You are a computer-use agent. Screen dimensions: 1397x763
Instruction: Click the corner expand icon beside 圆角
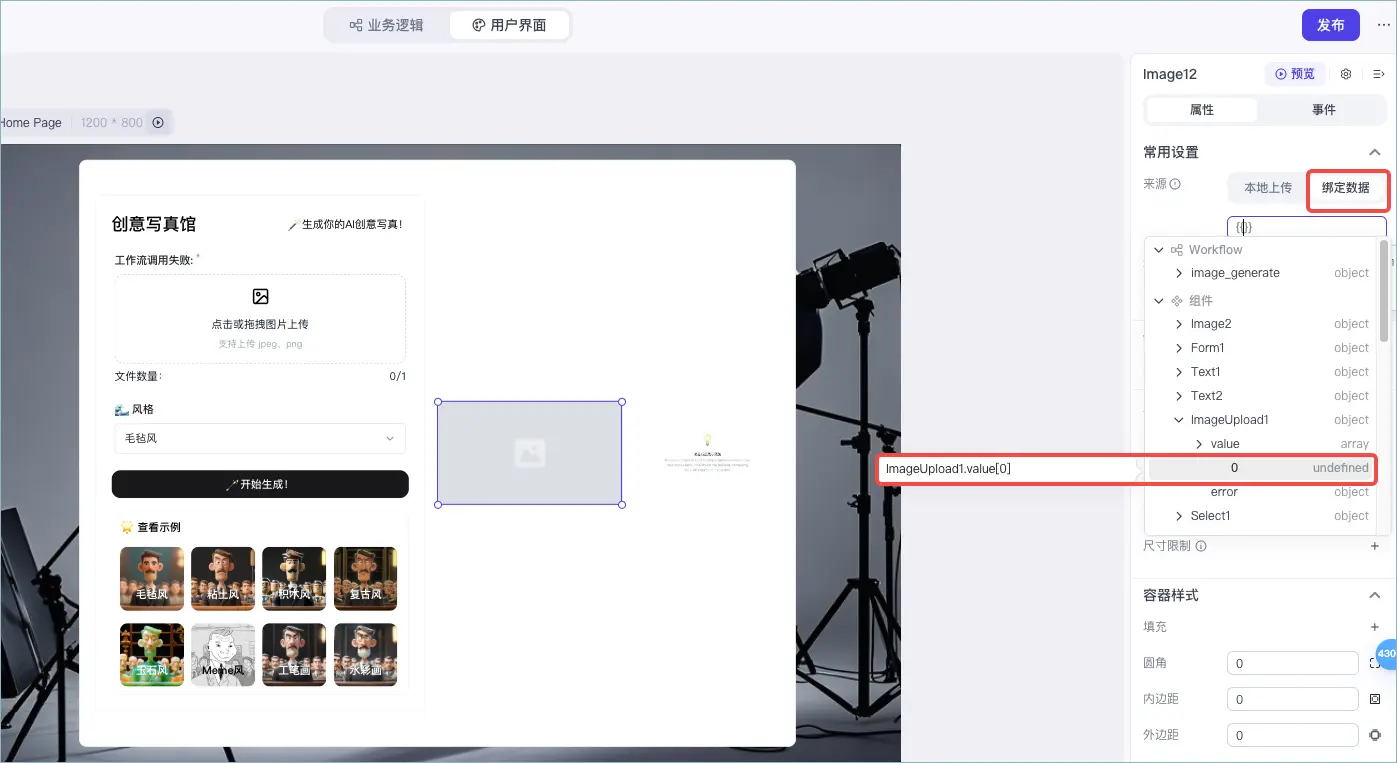pyautogui.click(x=1375, y=663)
